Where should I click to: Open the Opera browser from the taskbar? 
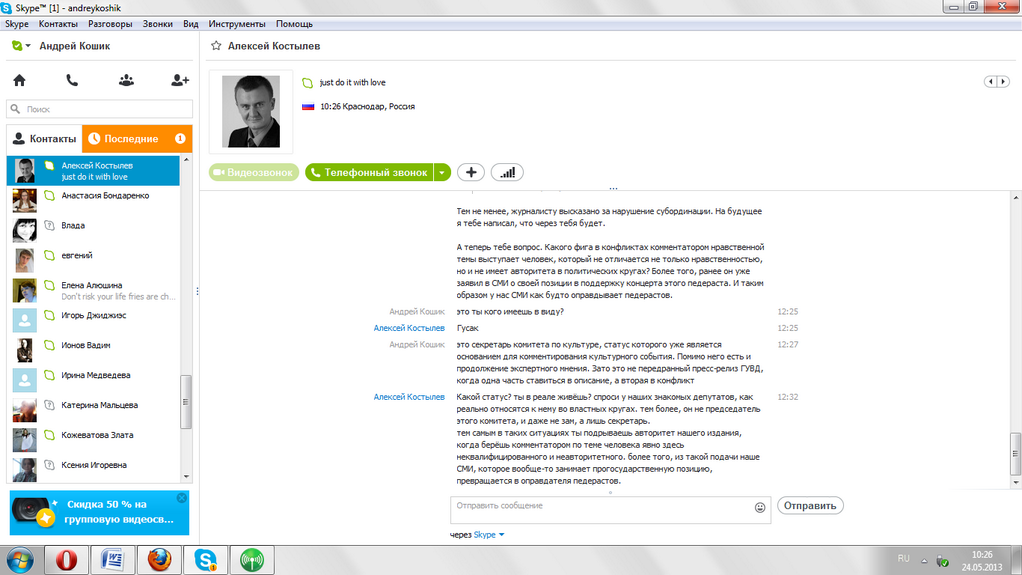tap(69, 560)
